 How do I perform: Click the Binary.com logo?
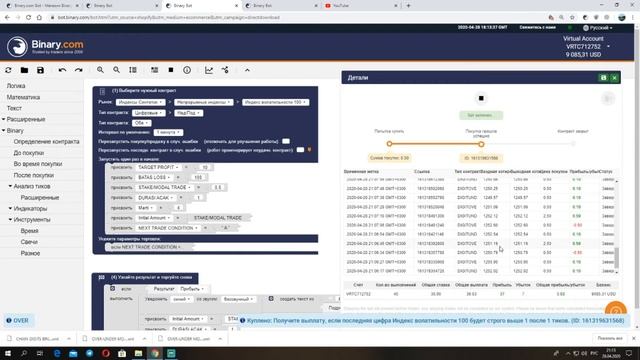point(45,47)
